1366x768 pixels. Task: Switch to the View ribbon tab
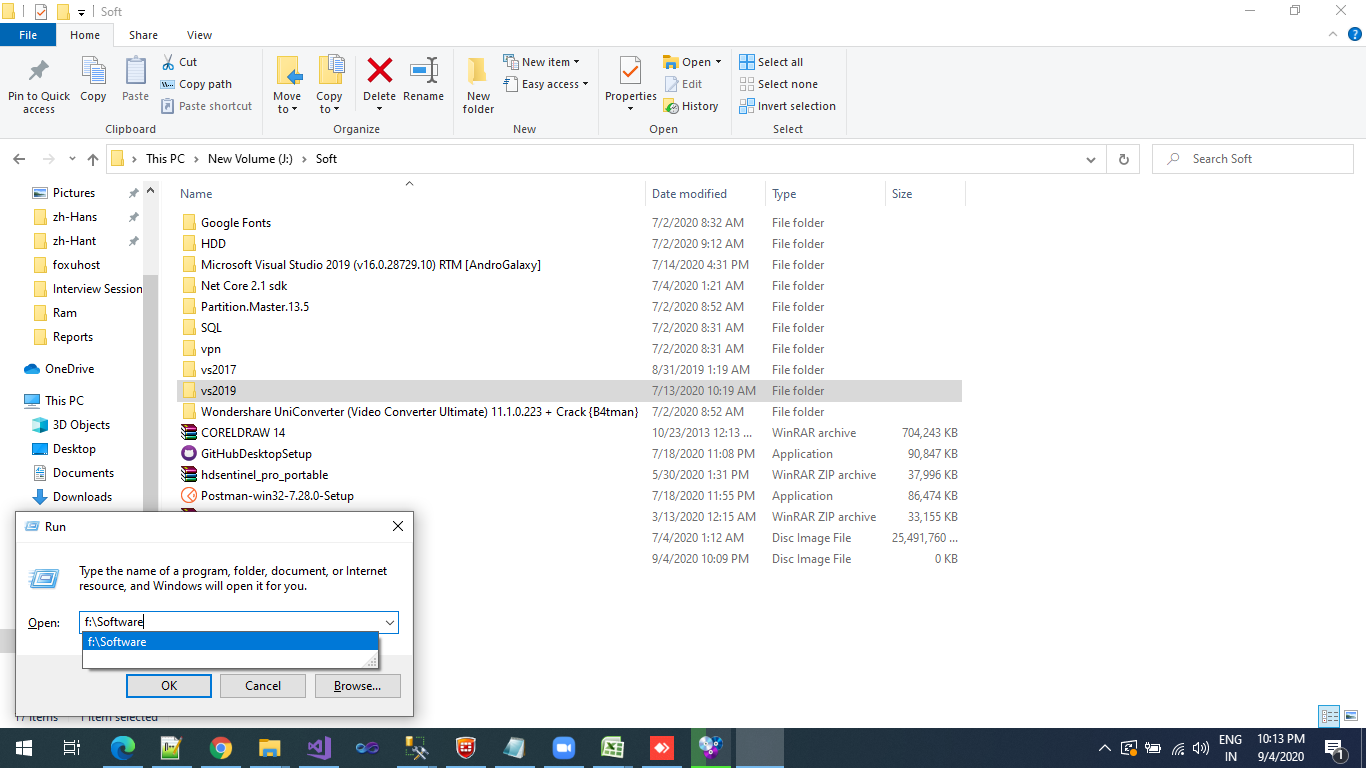(199, 35)
